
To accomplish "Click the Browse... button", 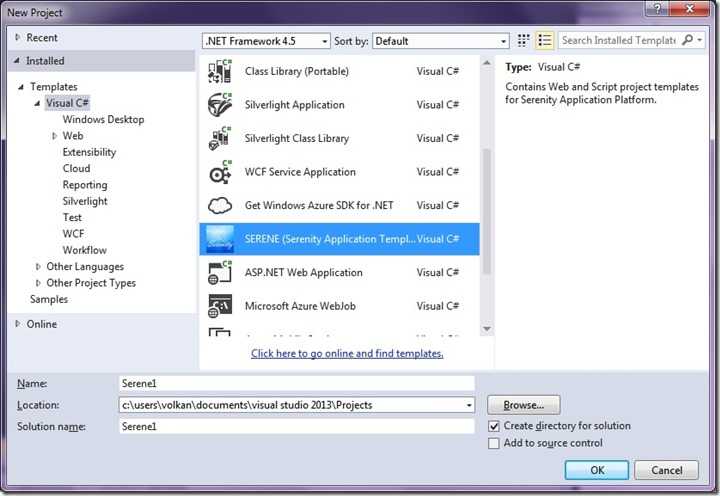I will (523, 405).
